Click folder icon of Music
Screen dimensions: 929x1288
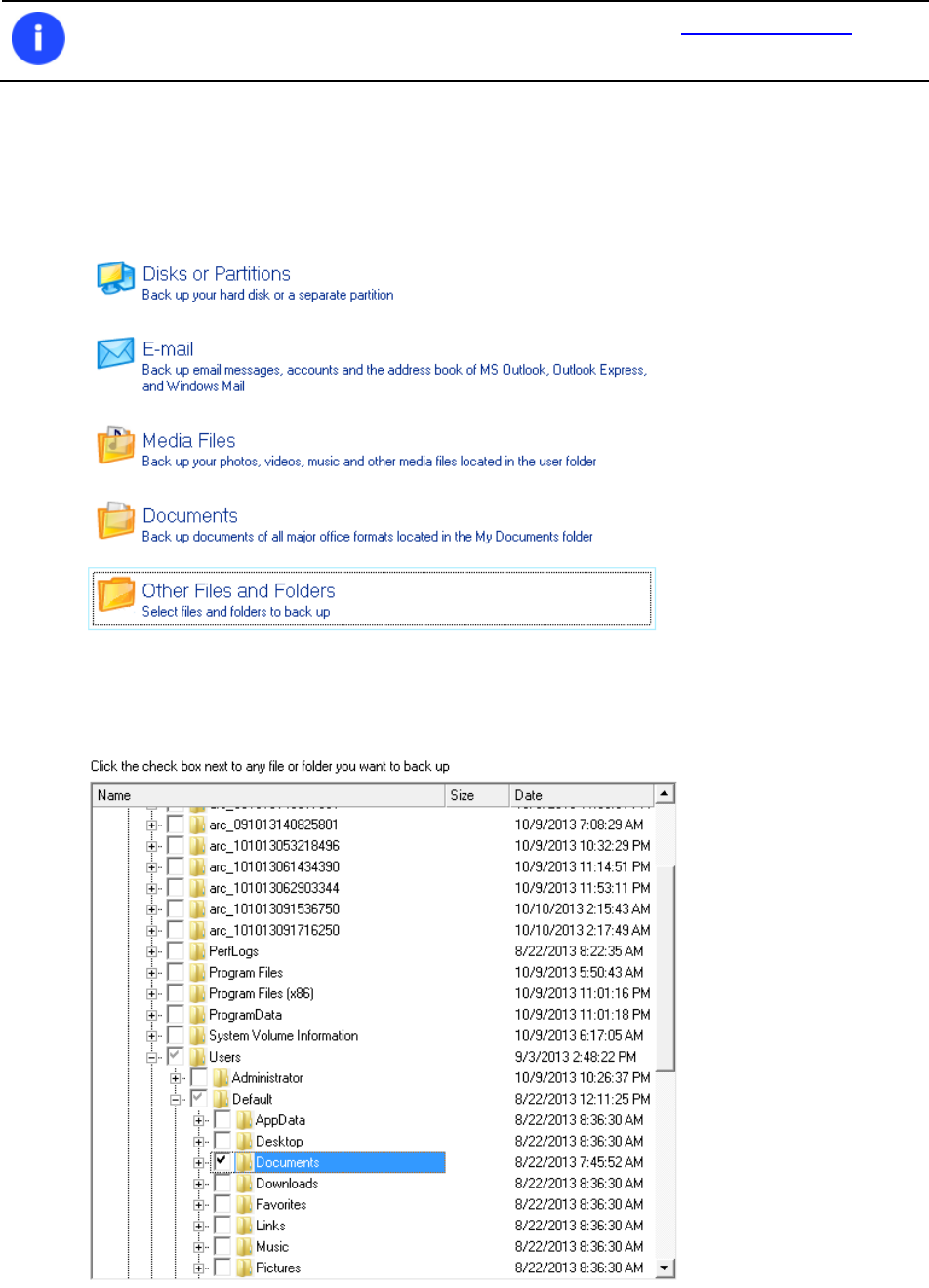pyautogui.click(x=244, y=1247)
